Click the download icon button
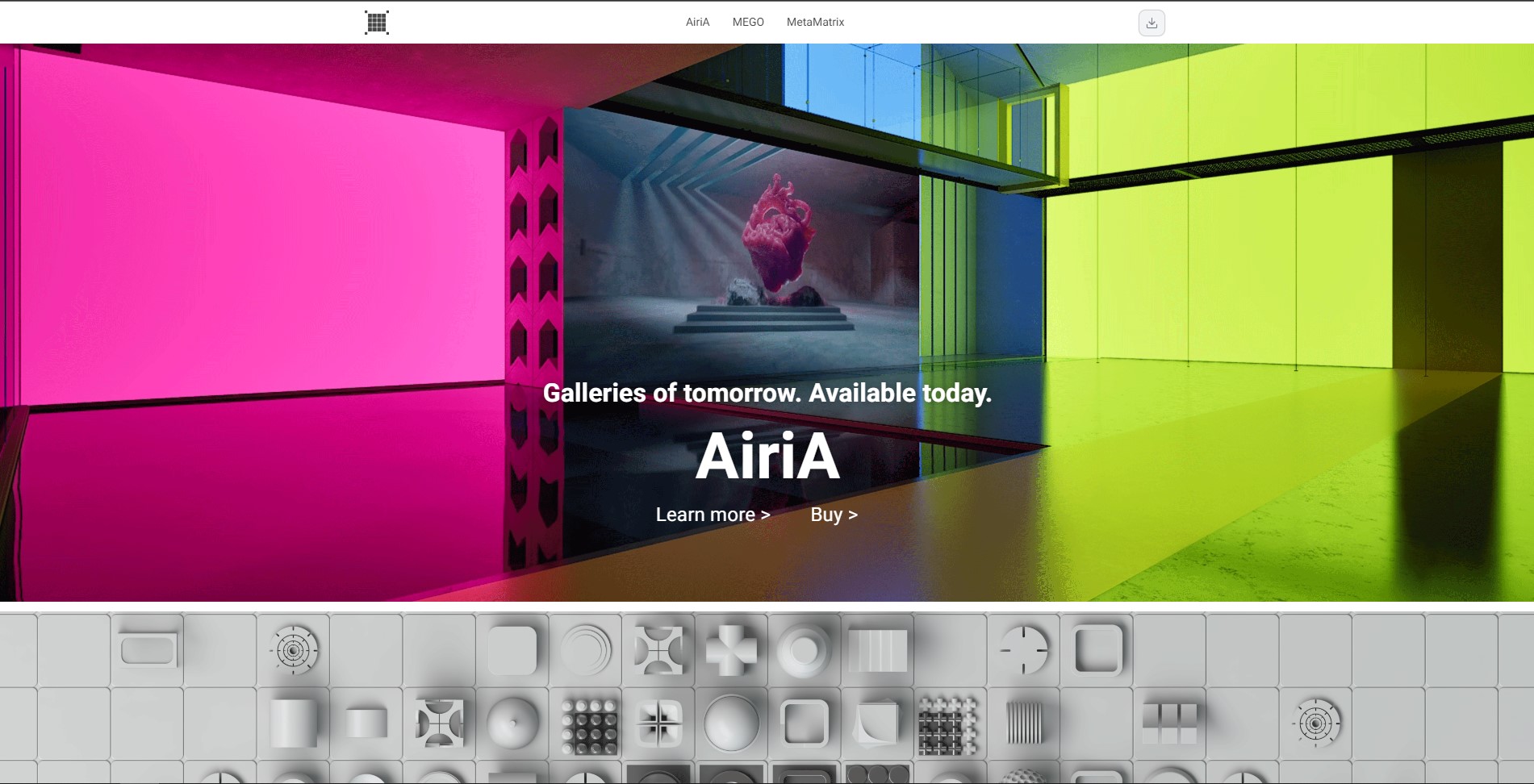 (1152, 23)
